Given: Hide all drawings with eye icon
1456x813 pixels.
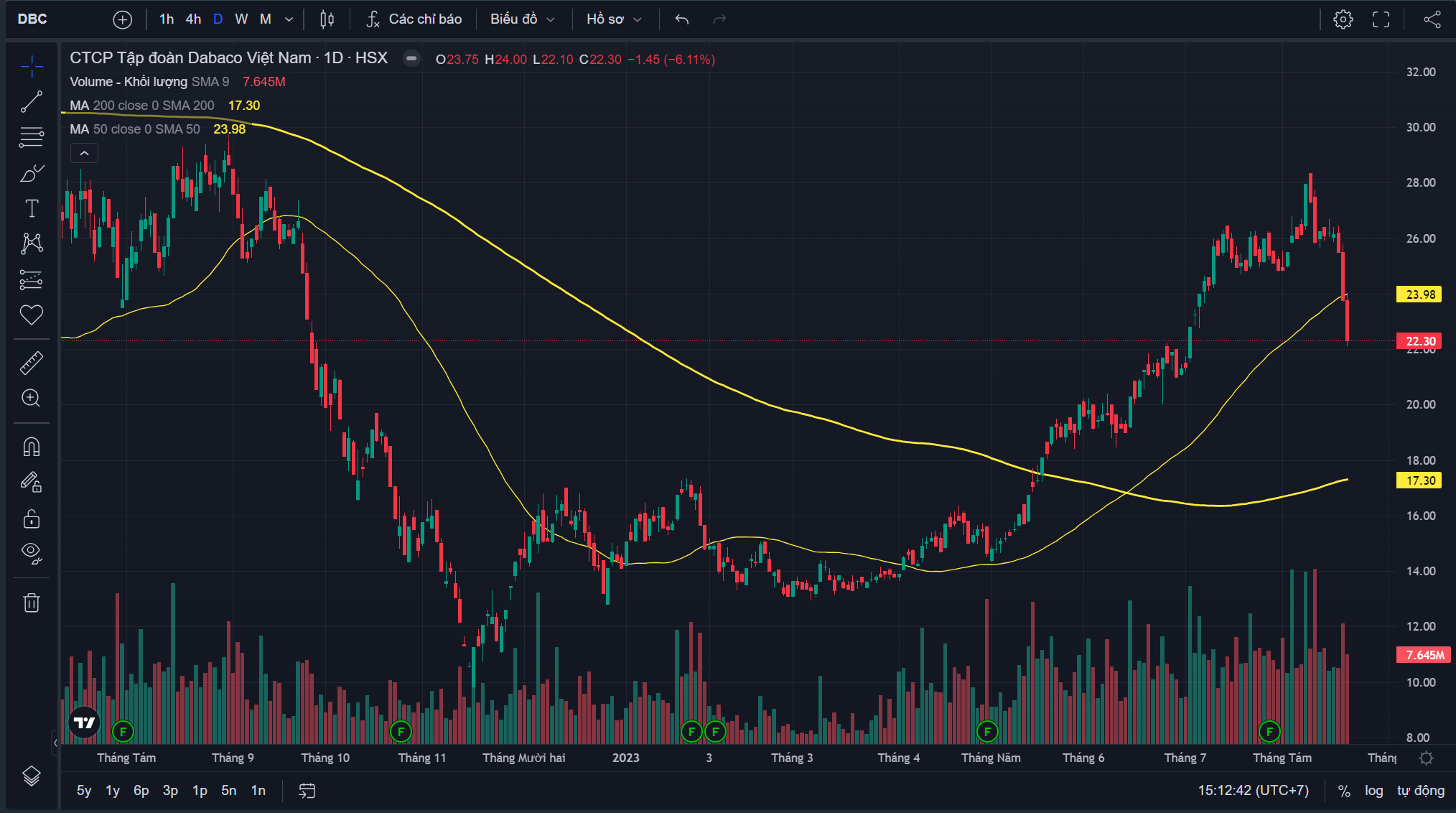Looking at the screenshot, I should coord(31,552).
